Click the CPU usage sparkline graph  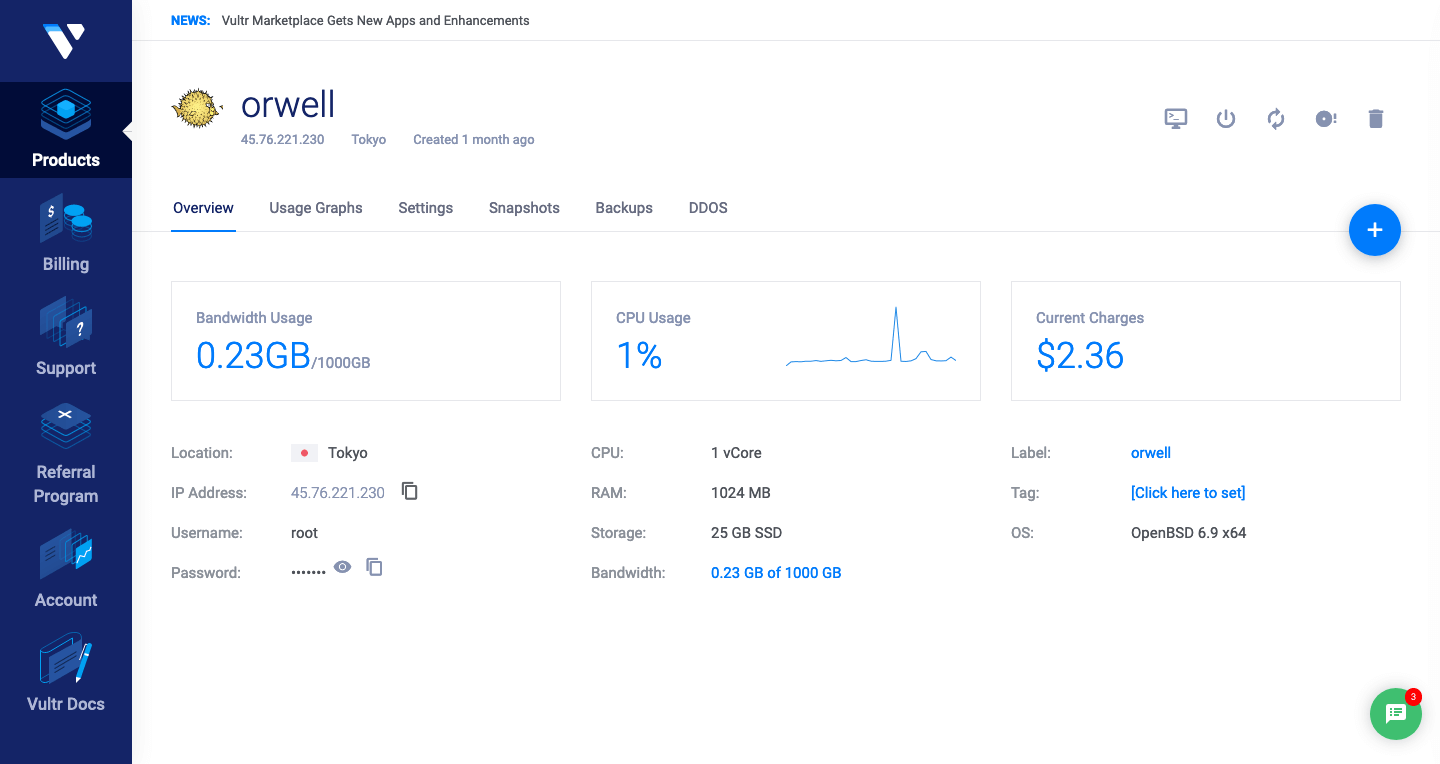click(871, 338)
